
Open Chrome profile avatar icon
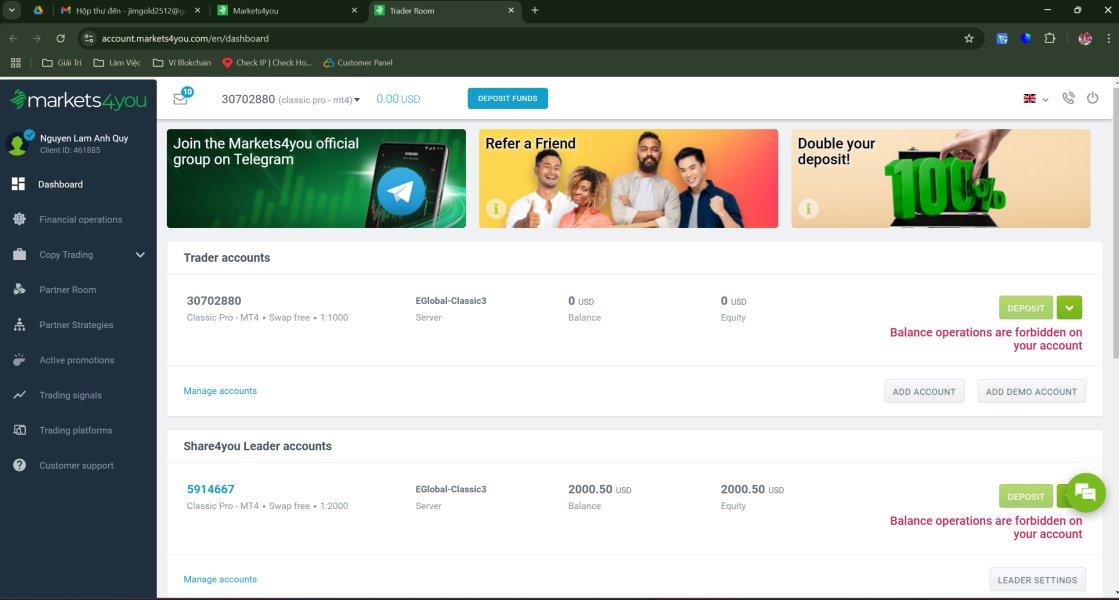[x=1085, y=39]
